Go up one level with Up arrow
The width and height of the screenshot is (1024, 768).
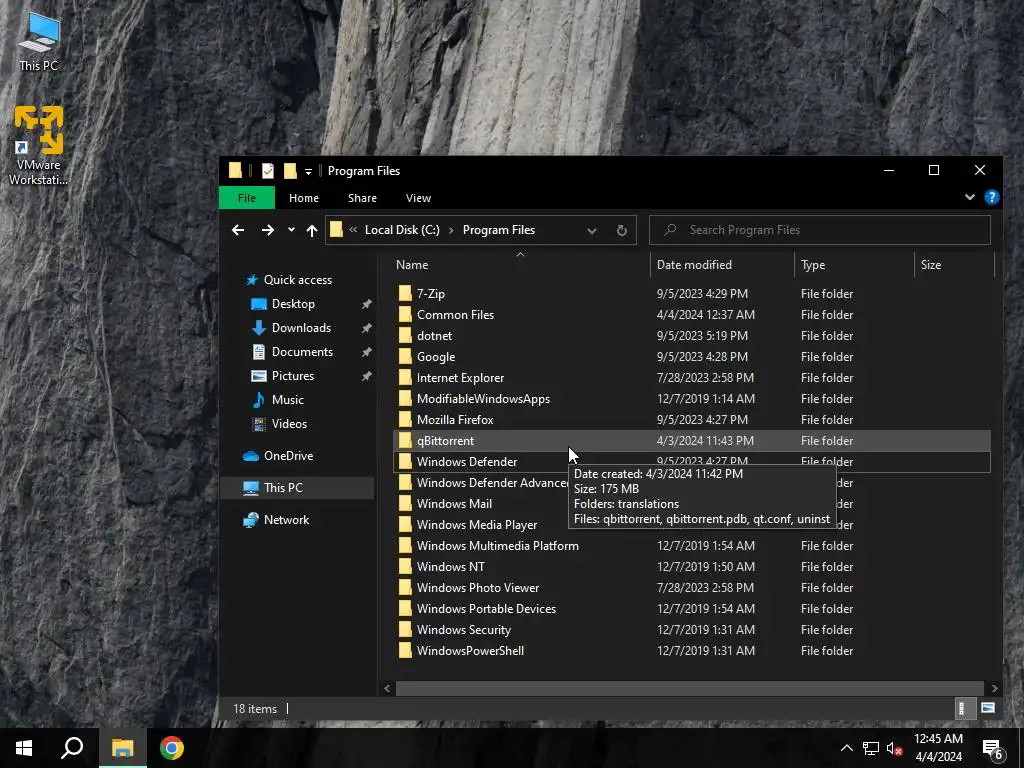[312, 230]
